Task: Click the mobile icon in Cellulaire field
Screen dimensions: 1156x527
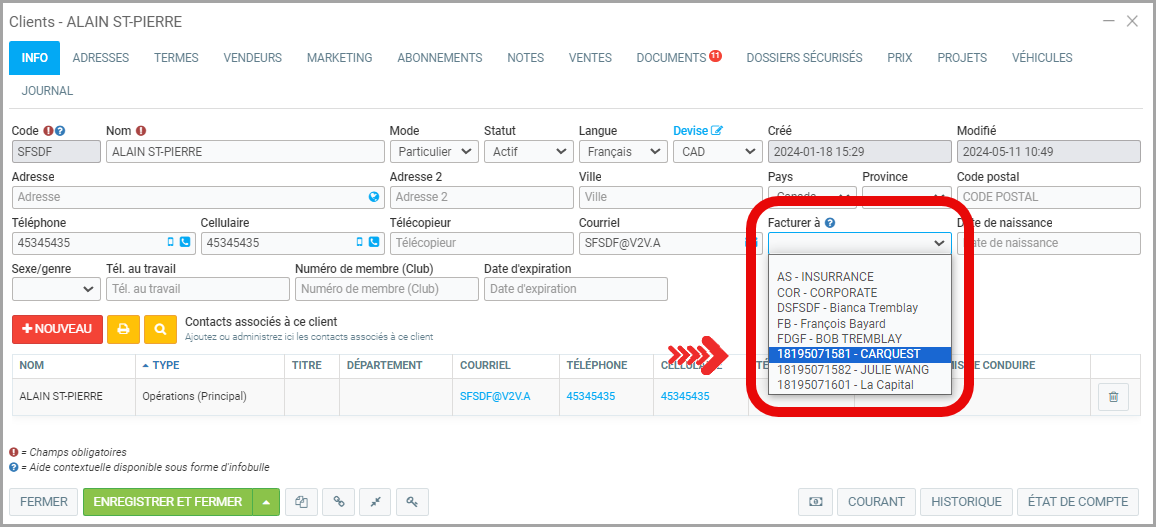Action: 360,243
